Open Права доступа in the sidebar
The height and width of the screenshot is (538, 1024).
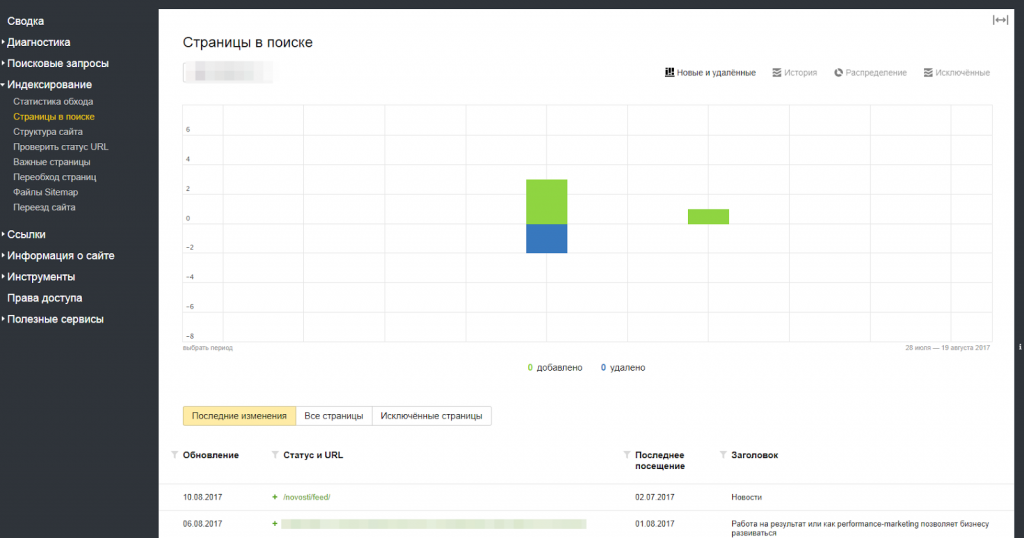click(44, 298)
